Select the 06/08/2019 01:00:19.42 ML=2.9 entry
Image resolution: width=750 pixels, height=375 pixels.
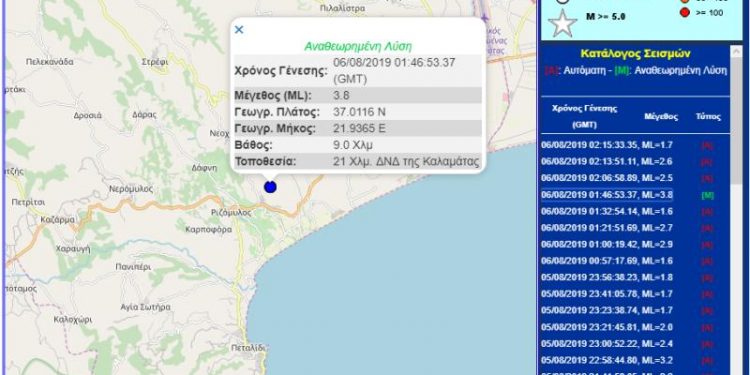click(x=607, y=244)
